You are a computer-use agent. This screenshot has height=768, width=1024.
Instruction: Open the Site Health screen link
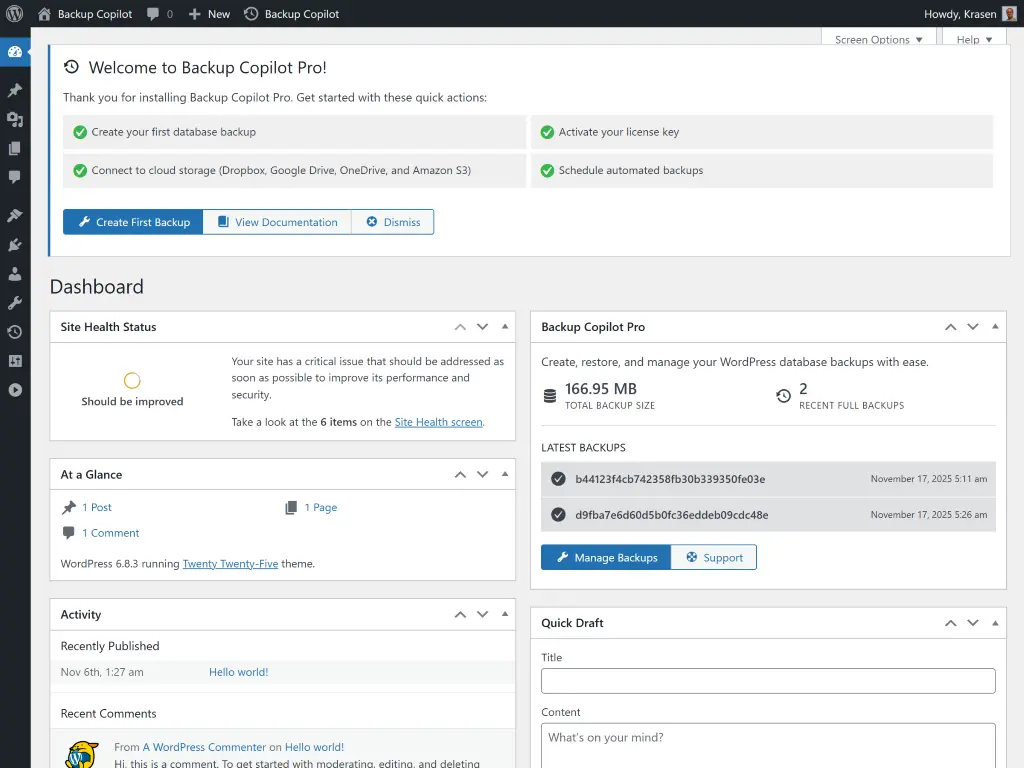tap(438, 421)
